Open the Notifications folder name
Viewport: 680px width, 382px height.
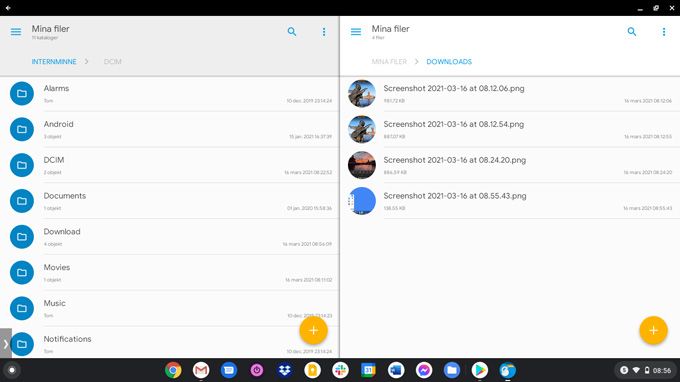[67, 339]
